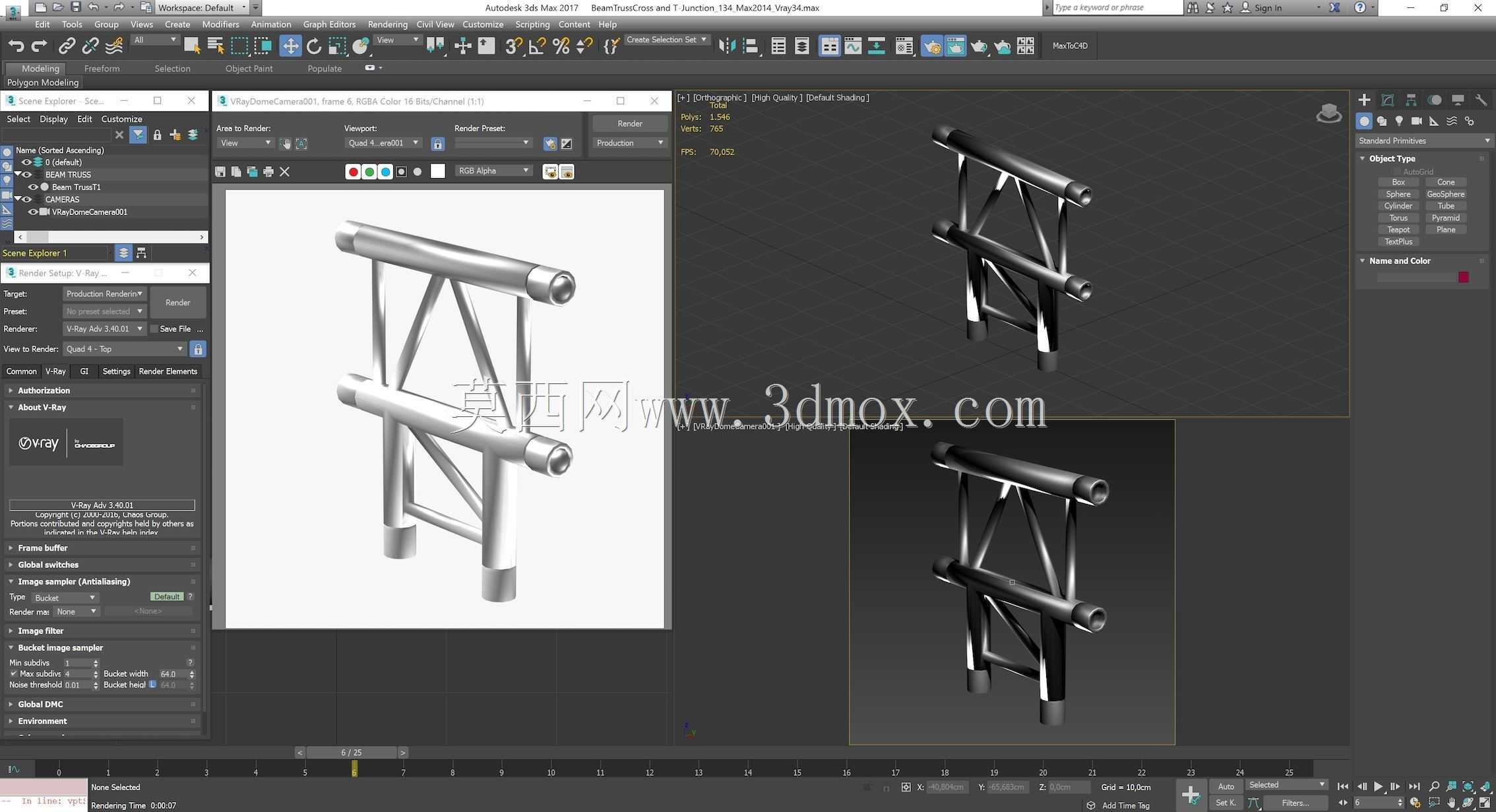Viewport: 1496px width, 812px height.
Task: Toggle lock on View to Render
Action: pyautogui.click(x=198, y=349)
